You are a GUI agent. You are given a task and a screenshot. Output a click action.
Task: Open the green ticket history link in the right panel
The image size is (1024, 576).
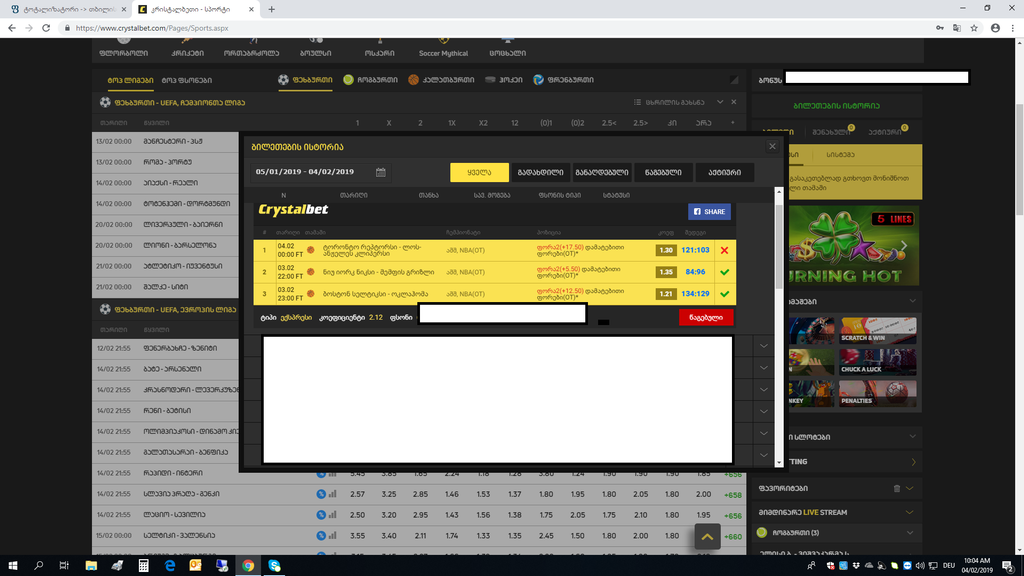(837, 106)
